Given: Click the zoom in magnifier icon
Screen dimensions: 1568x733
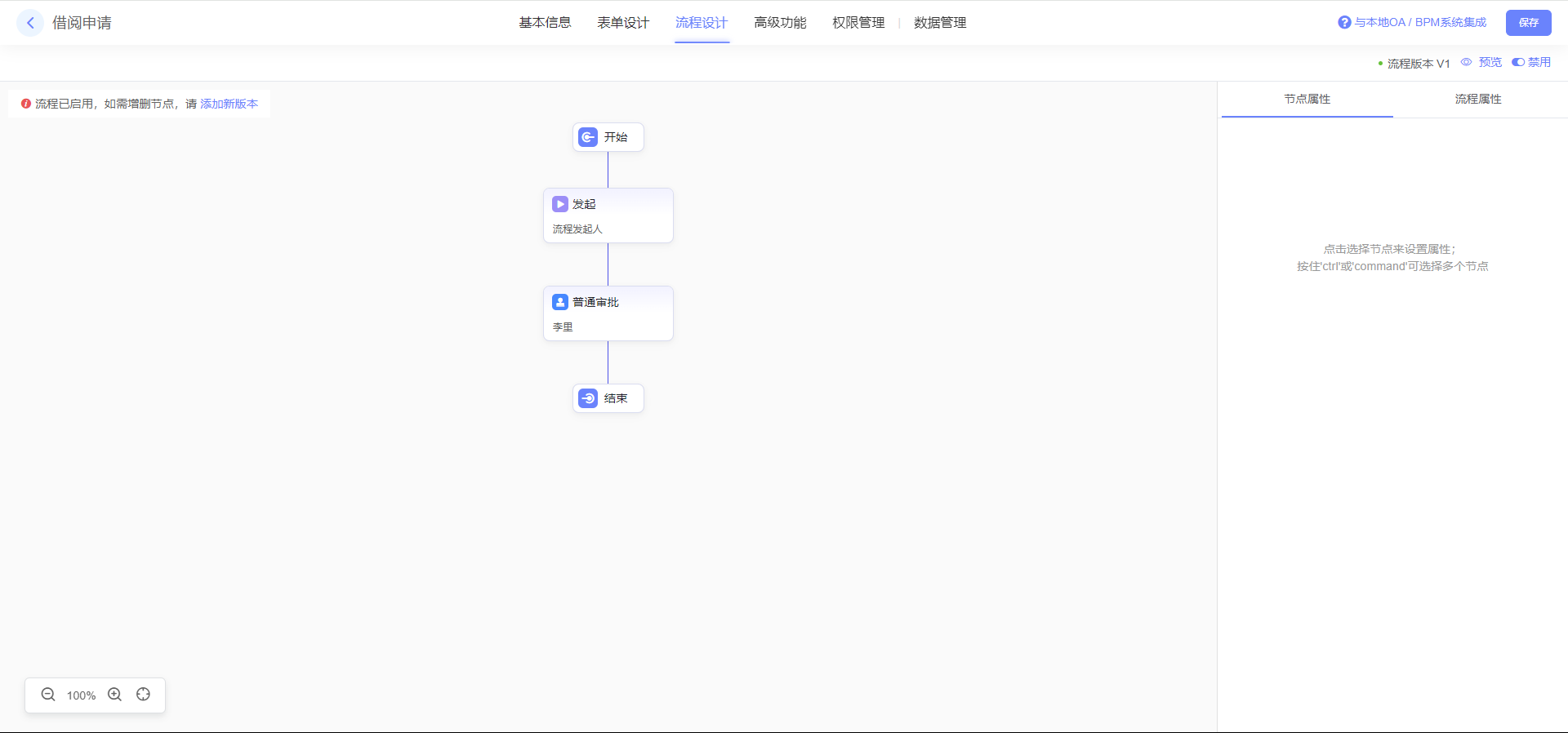Looking at the screenshot, I should coord(115,695).
